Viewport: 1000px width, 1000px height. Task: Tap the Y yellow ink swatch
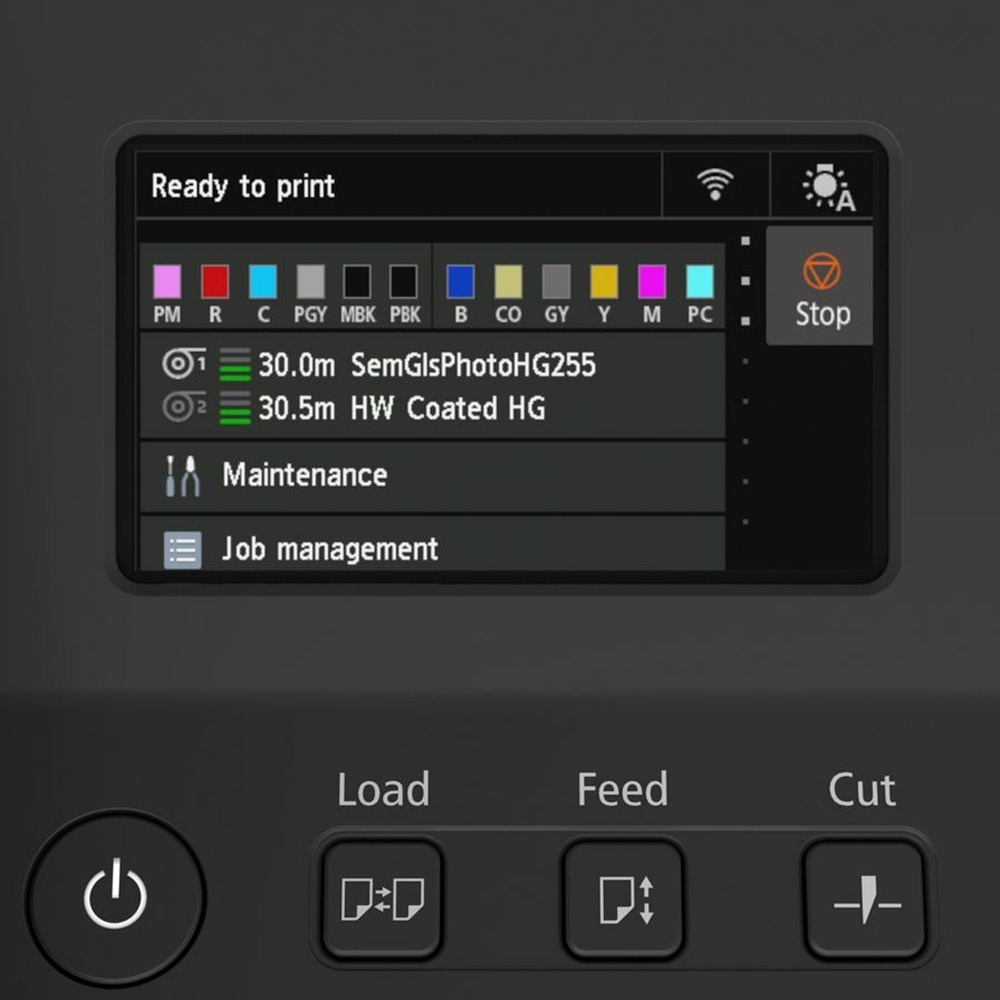tap(604, 282)
